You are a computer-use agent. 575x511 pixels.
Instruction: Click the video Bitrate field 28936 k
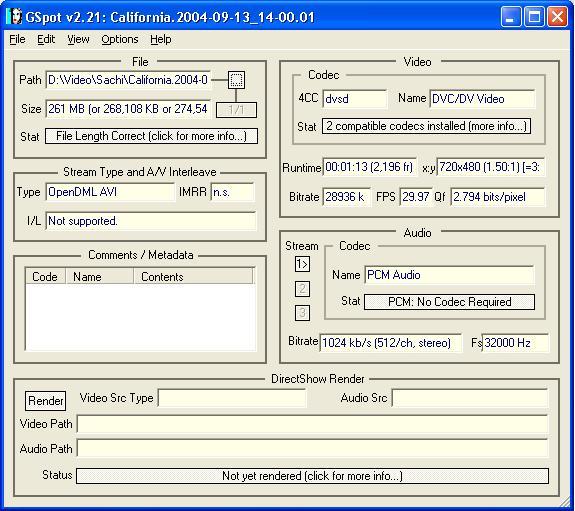pos(347,197)
